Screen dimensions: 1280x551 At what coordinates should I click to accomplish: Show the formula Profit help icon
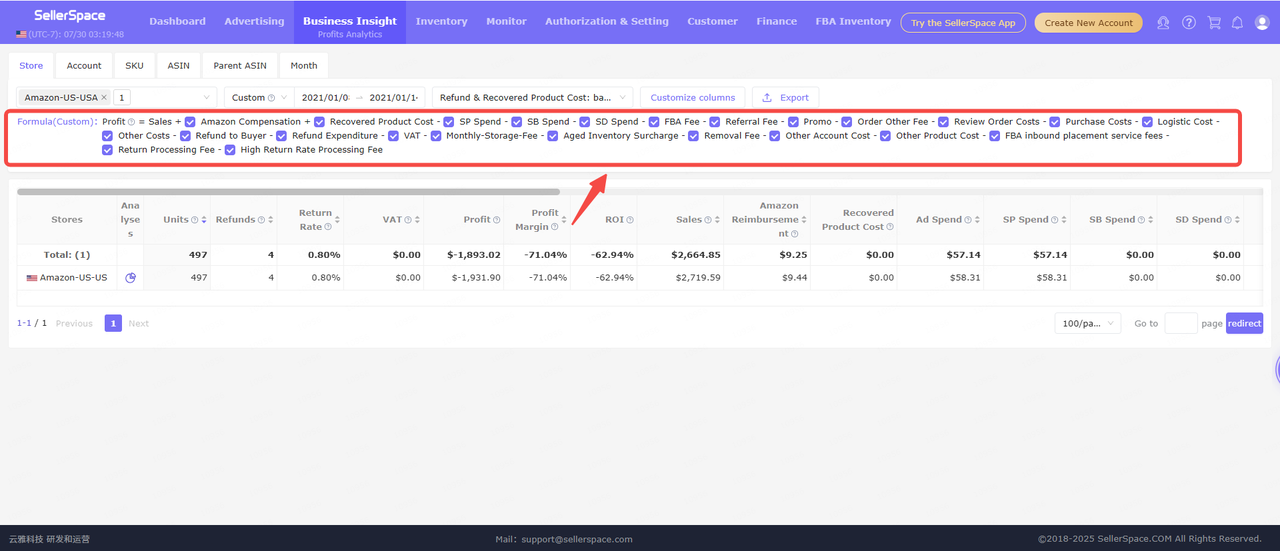(131, 122)
